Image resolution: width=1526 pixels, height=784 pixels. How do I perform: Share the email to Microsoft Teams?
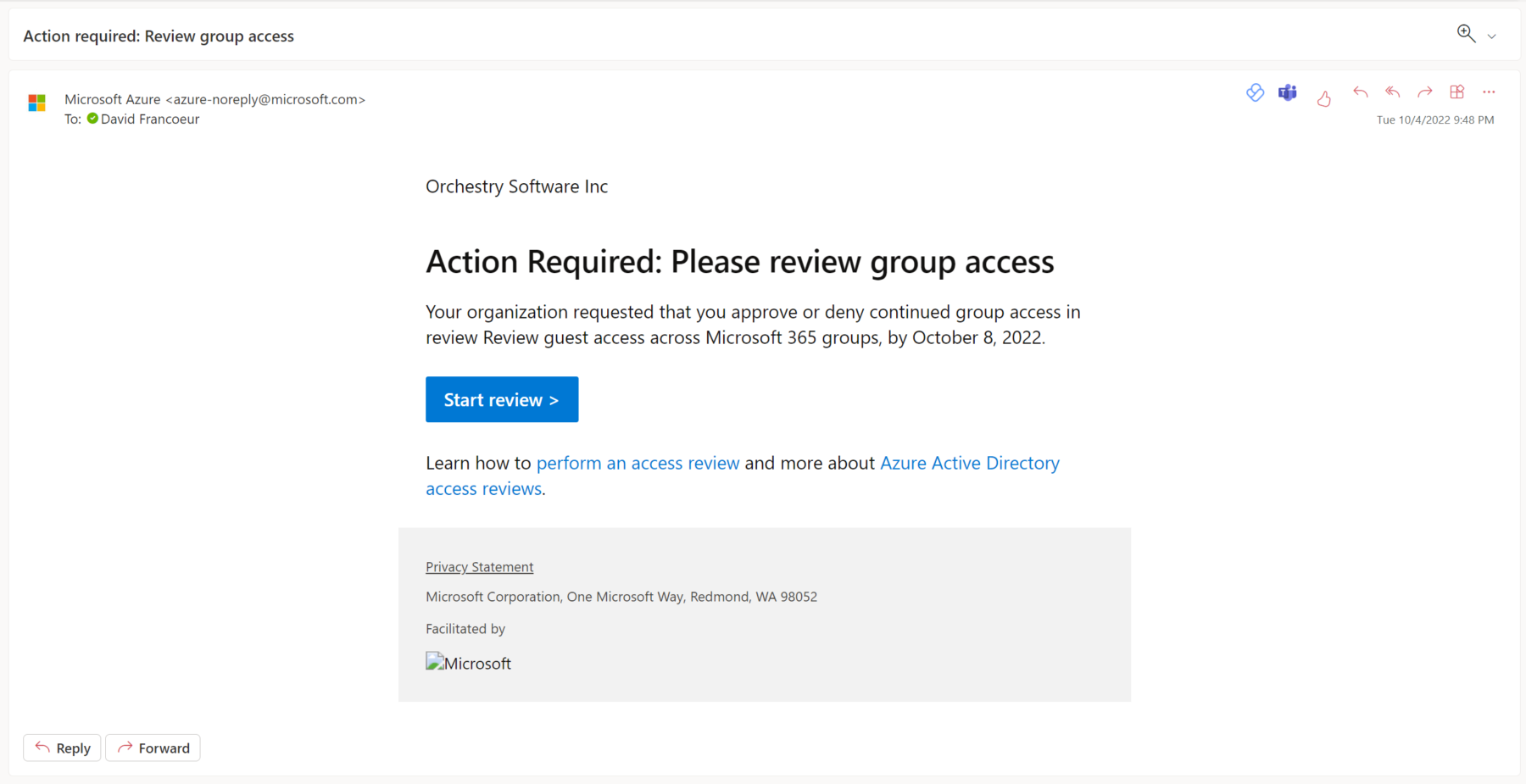coord(1287,93)
